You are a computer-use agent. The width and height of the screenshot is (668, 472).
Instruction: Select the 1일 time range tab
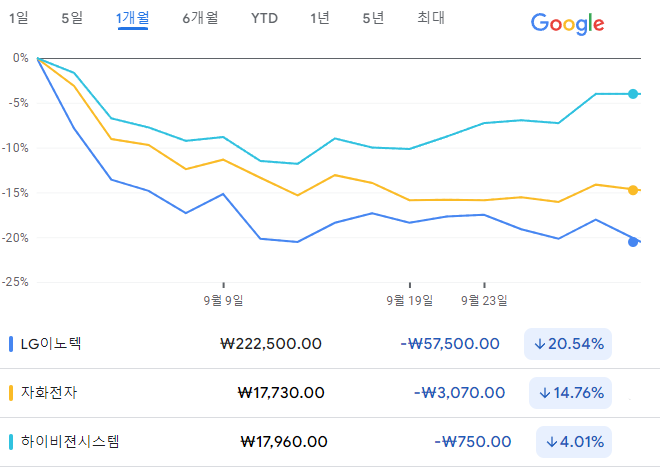[18, 18]
